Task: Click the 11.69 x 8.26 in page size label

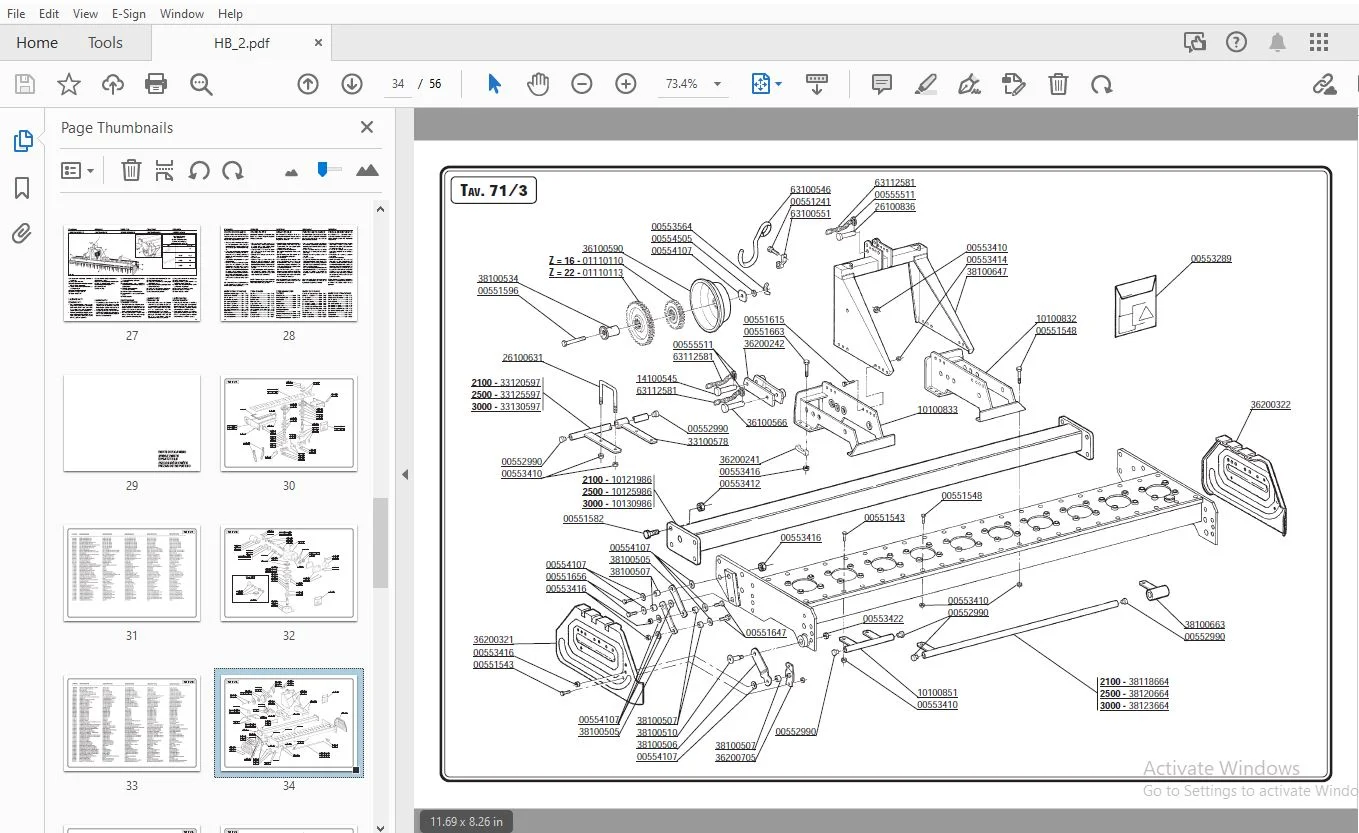Action: (x=466, y=822)
